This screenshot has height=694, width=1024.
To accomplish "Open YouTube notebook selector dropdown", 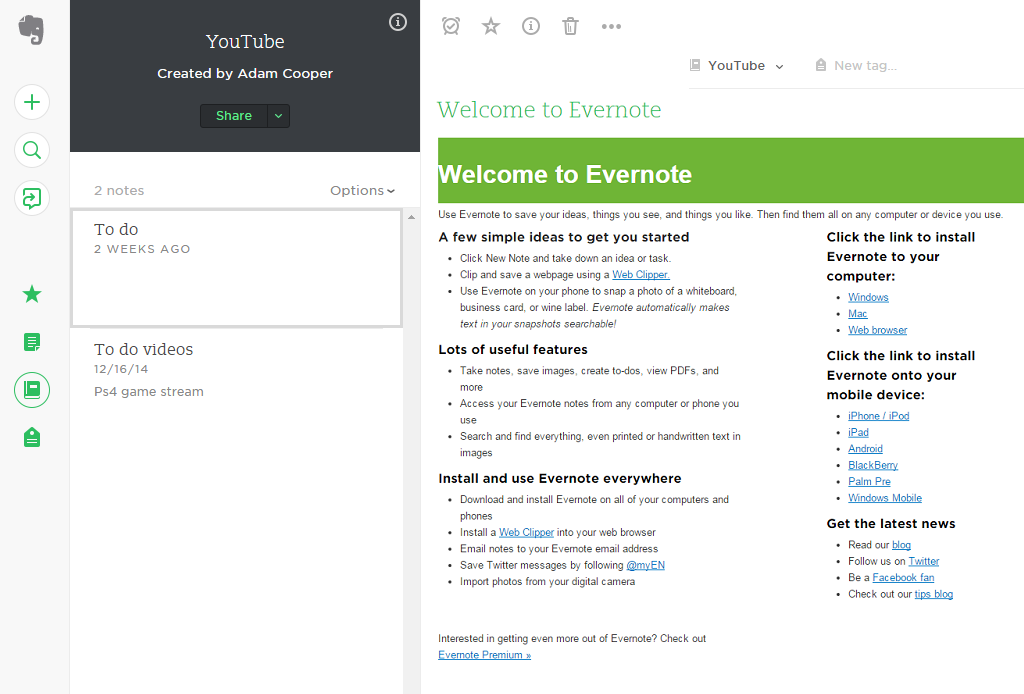I will click(x=746, y=66).
